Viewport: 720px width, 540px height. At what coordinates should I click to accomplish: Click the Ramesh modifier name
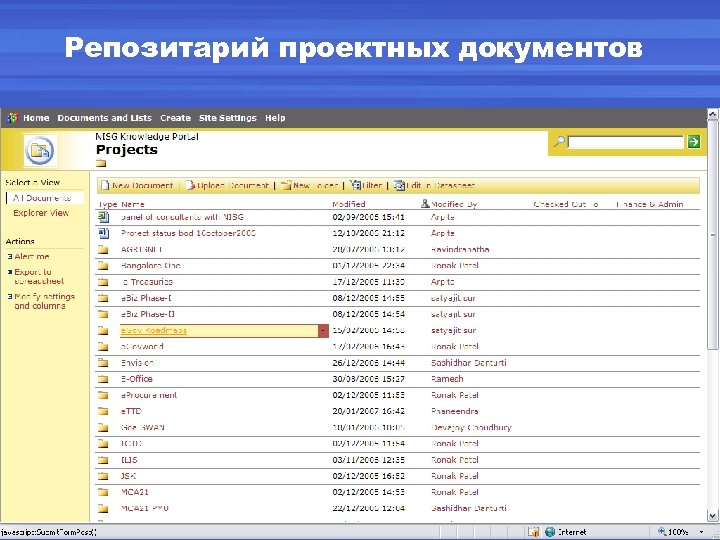click(447, 379)
